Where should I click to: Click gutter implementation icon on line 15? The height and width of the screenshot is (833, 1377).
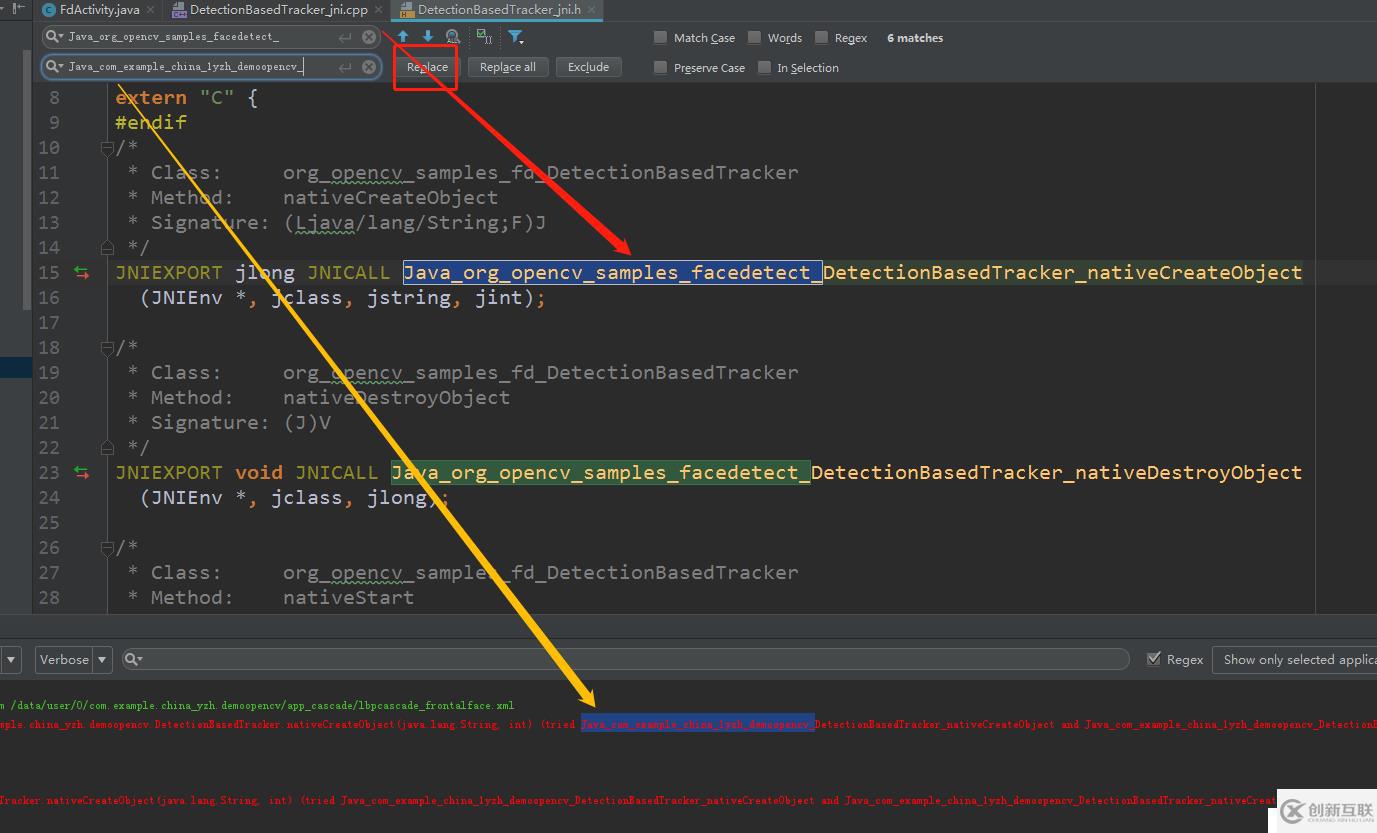(x=81, y=272)
